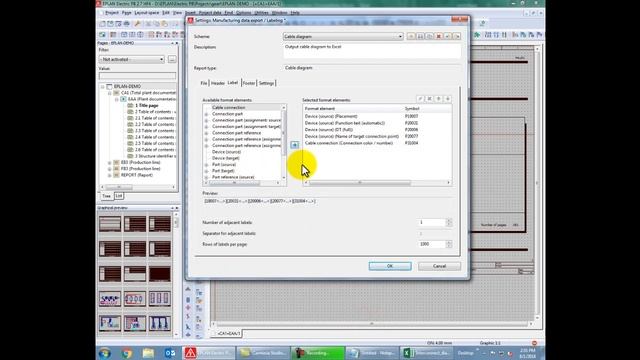Select the all-dark page thumbnail in preview

pos(160,273)
